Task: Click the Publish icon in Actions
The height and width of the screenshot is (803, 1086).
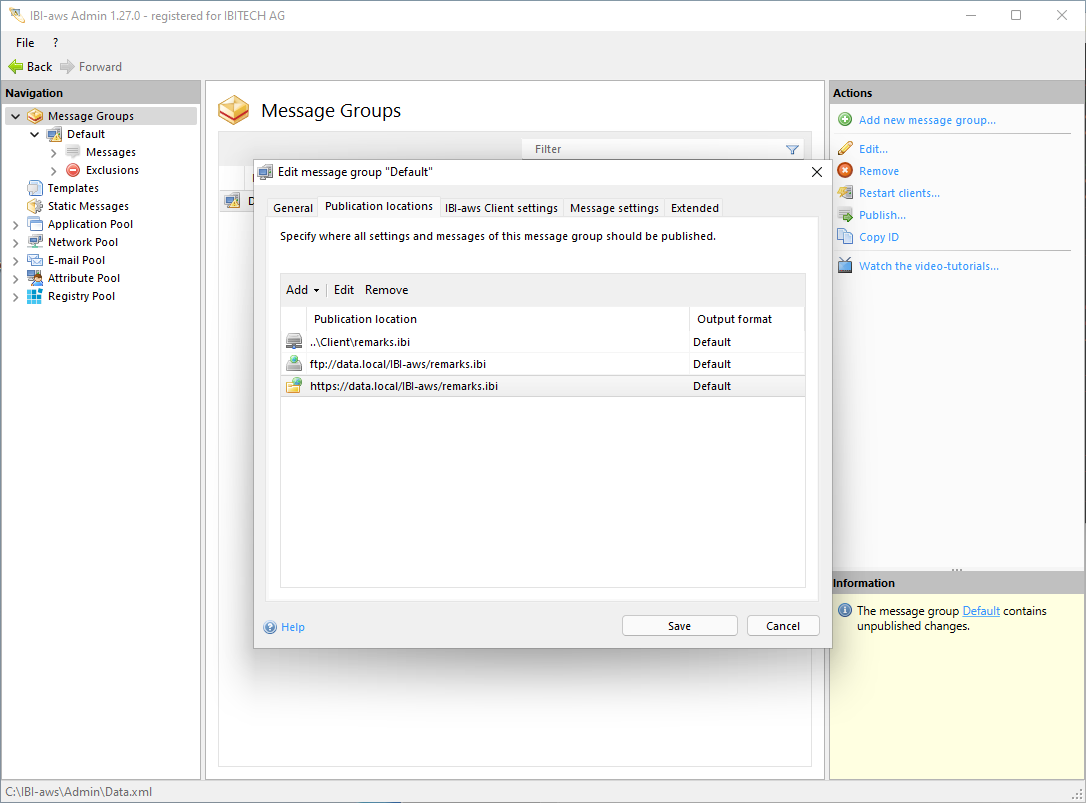Action: (845, 215)
